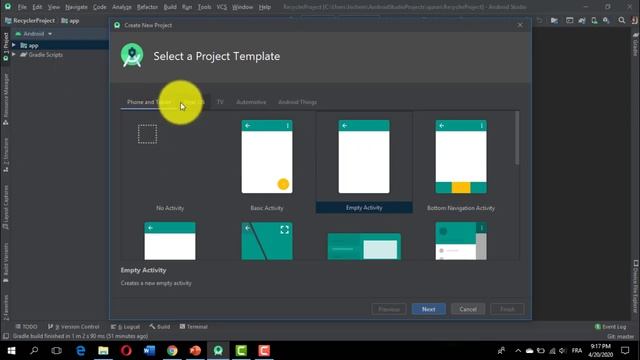The height and width of the screenshot is (360, 640).
Task: Open the Windows Start menu
Action: point(11,351)
